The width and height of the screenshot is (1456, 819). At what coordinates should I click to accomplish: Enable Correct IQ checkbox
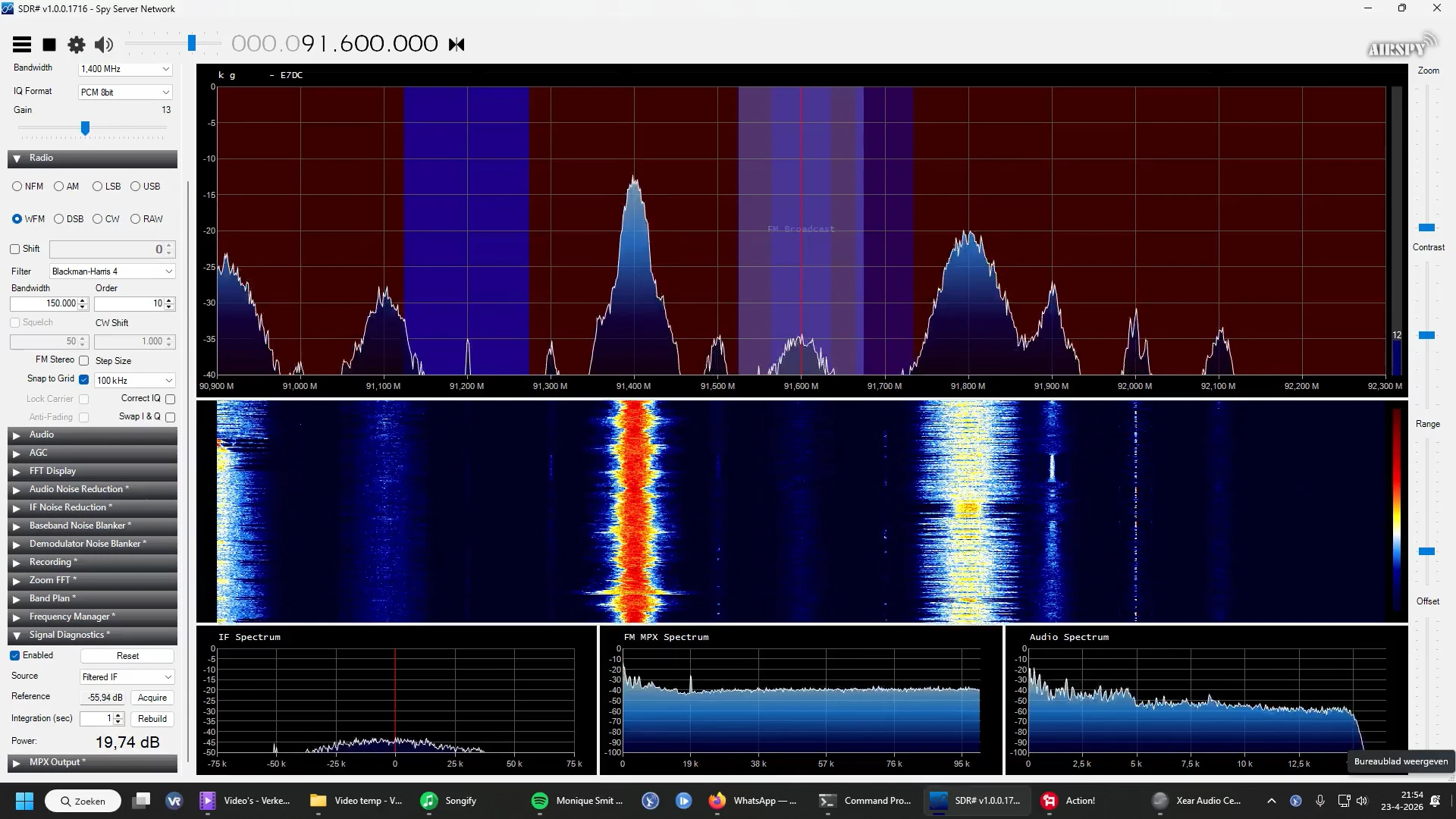pos(171,399)
